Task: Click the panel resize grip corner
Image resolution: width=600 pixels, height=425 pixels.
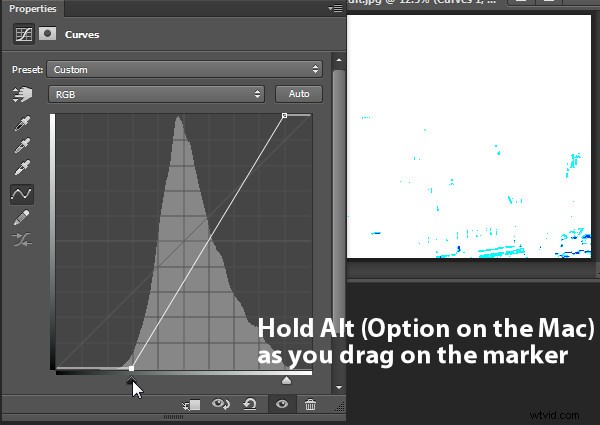Action: point(339,407)
